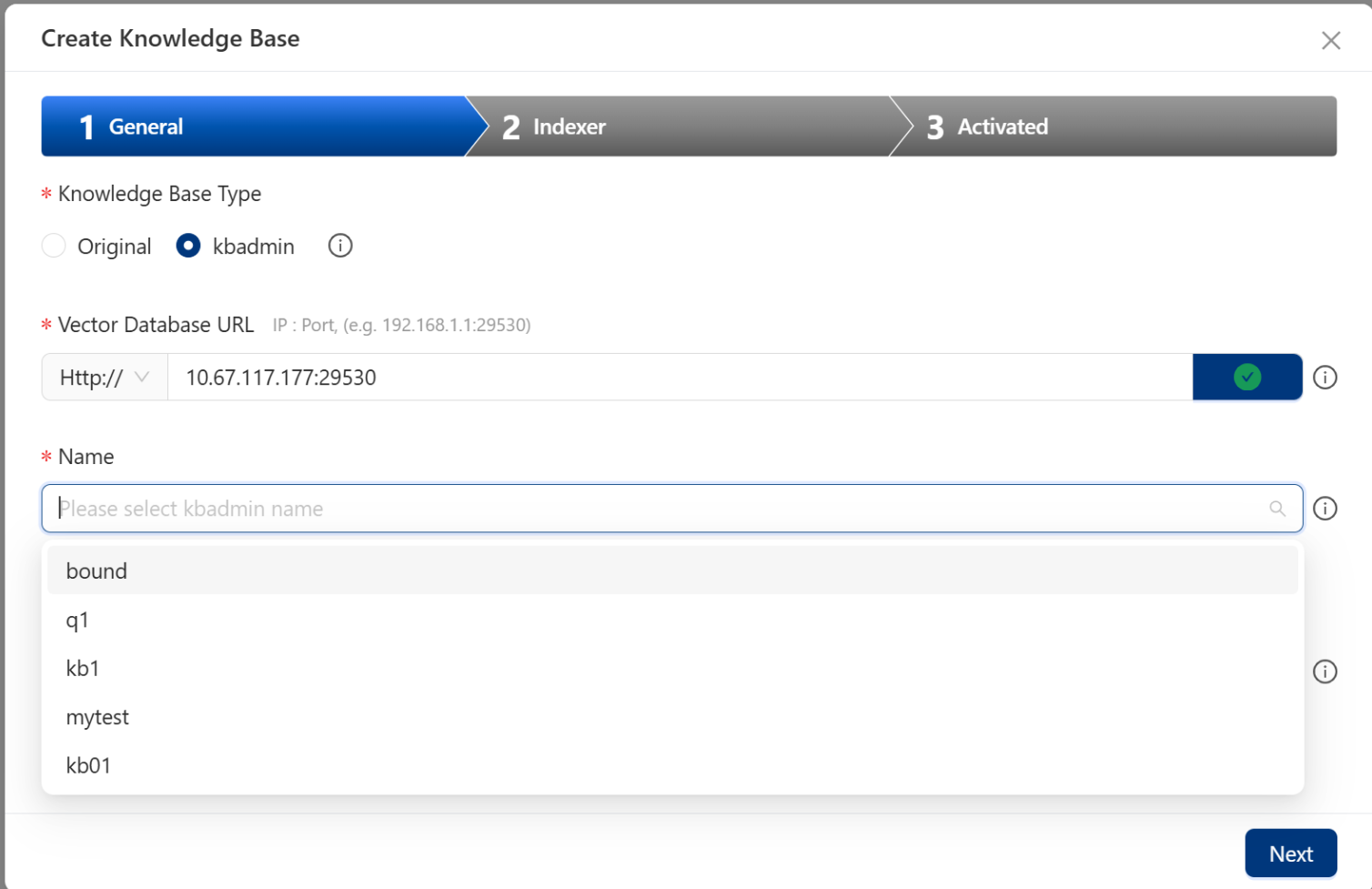Viewport: 1372px width, 889px height.
Task: Click search magnifier icon in Name field
Action: tap(1277, 509)
